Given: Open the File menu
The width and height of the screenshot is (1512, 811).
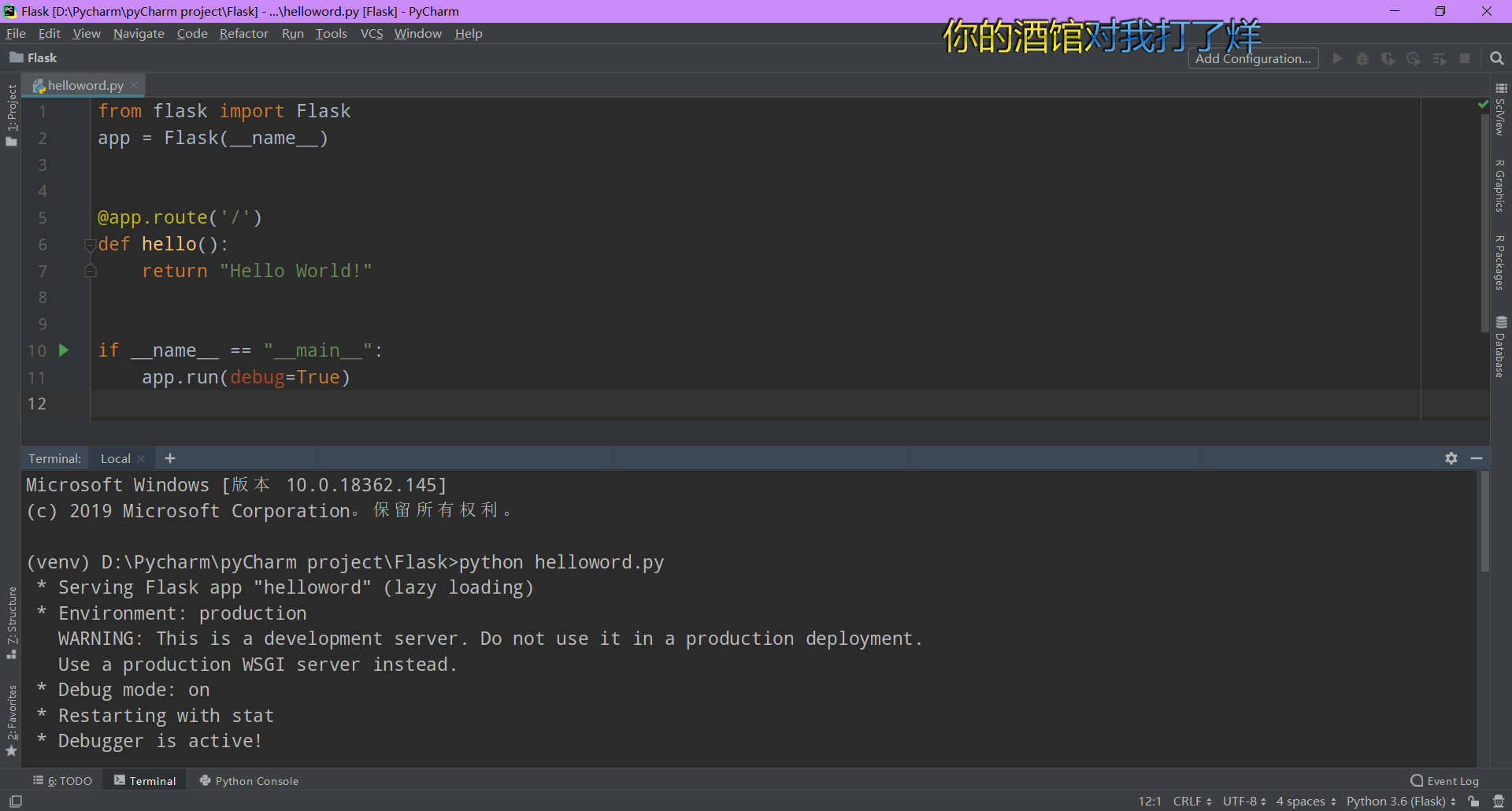Looking at the screenshot, I should click(x=16, y=33).
